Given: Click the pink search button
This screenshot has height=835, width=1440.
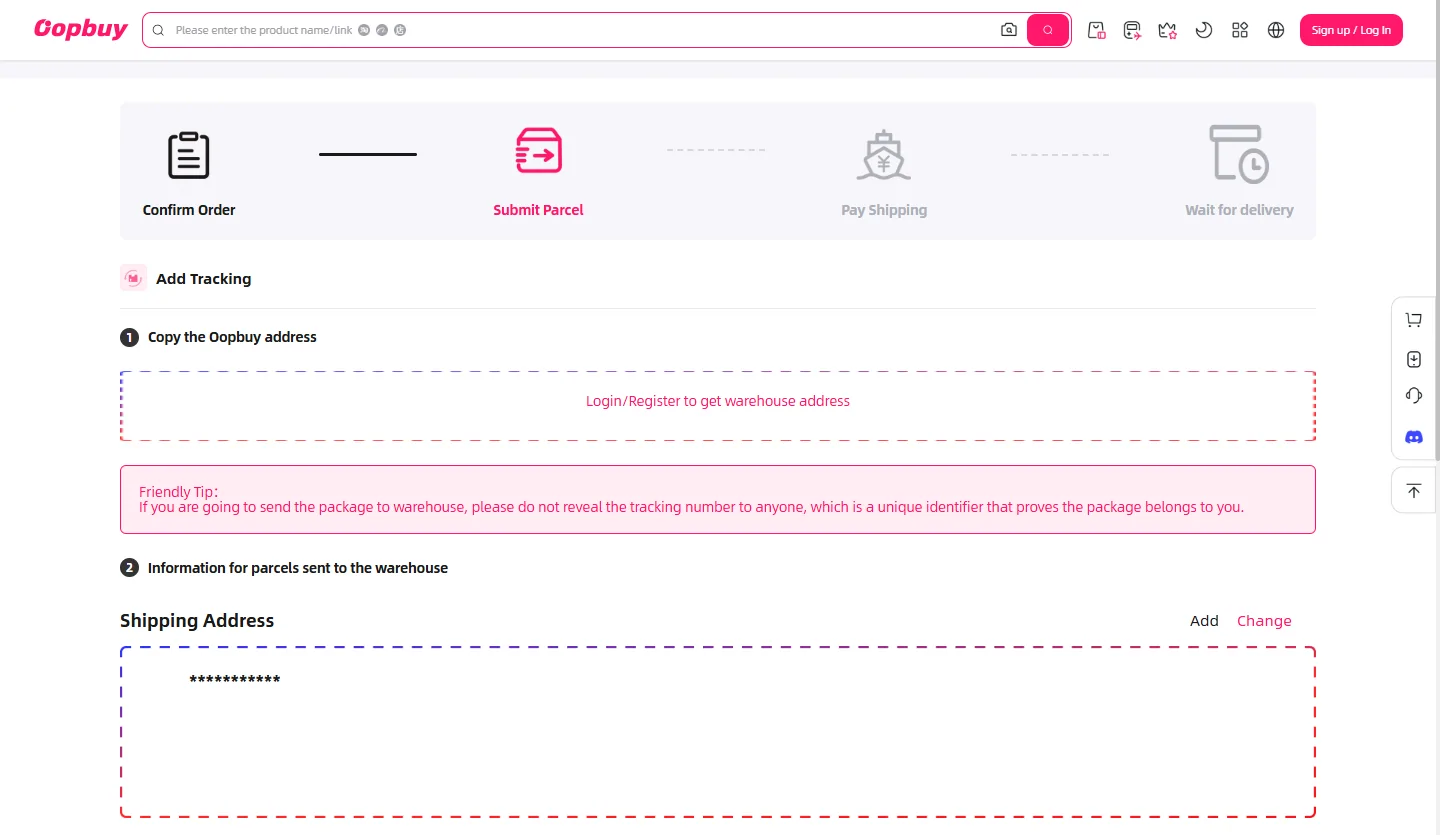Looking at the screenshot, I should (1048, 30).
